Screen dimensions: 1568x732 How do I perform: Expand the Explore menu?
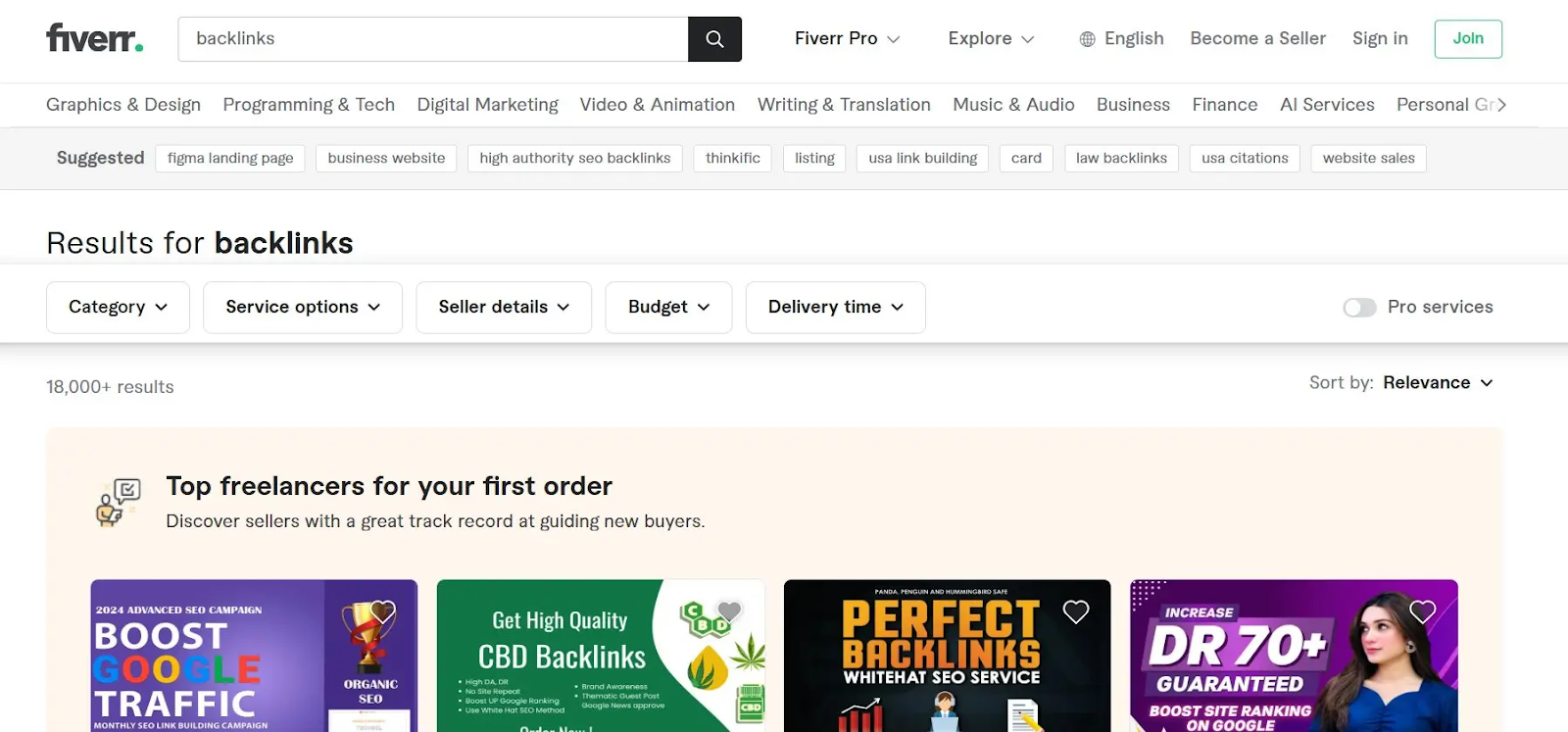(x=991, y=39)
